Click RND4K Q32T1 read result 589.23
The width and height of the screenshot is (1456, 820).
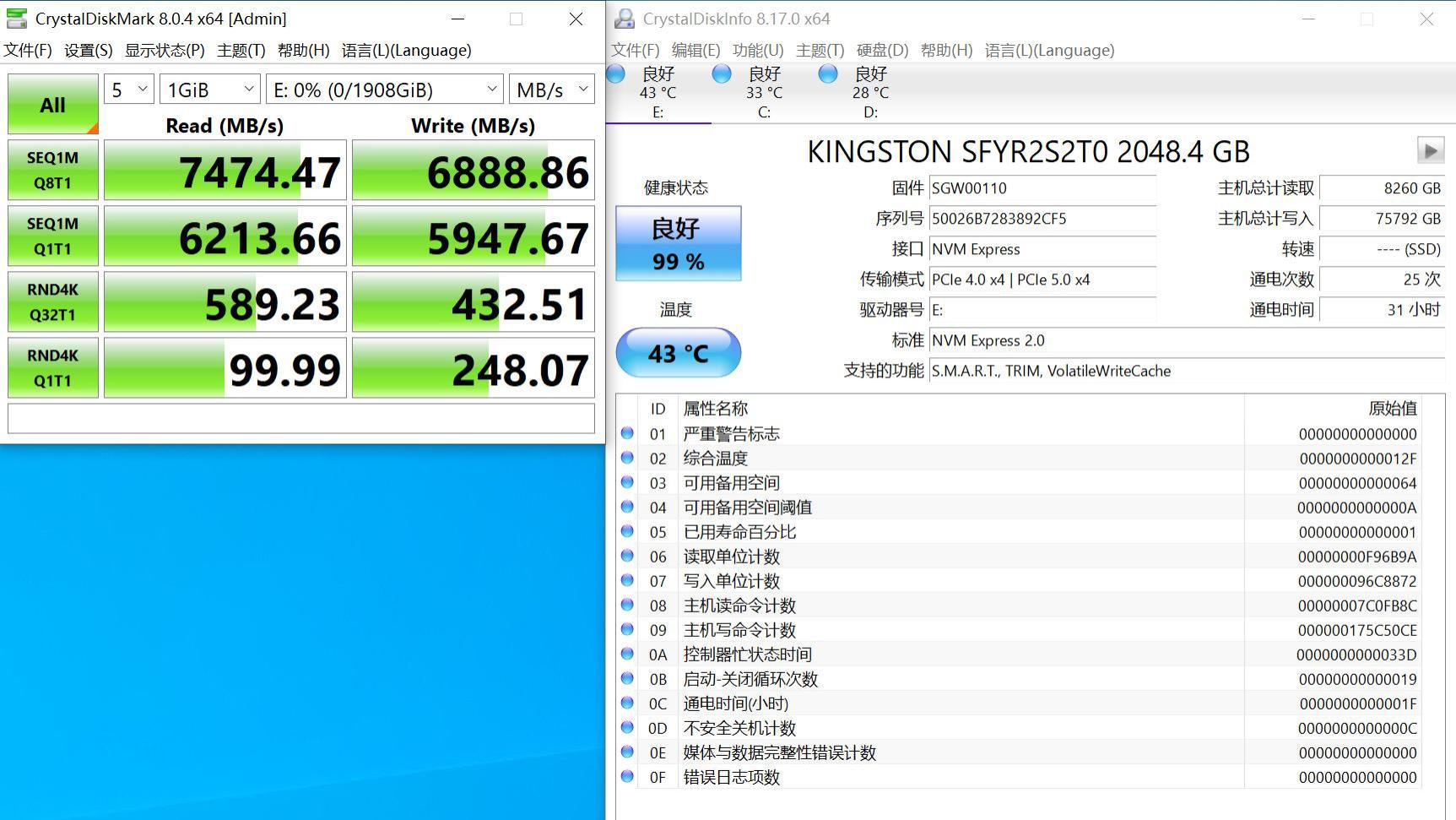[225, 301]
